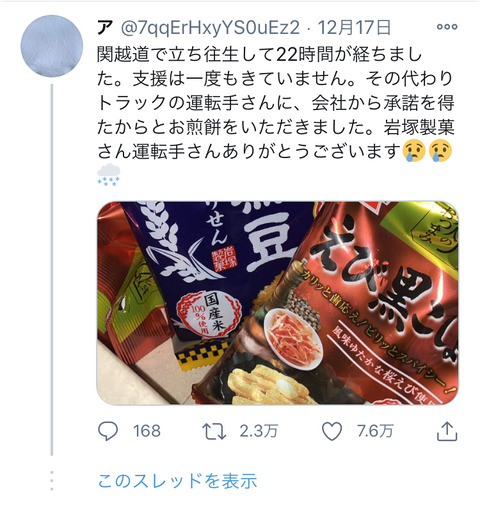Open the attached rice cracker photo

click(x=277, y=303)
